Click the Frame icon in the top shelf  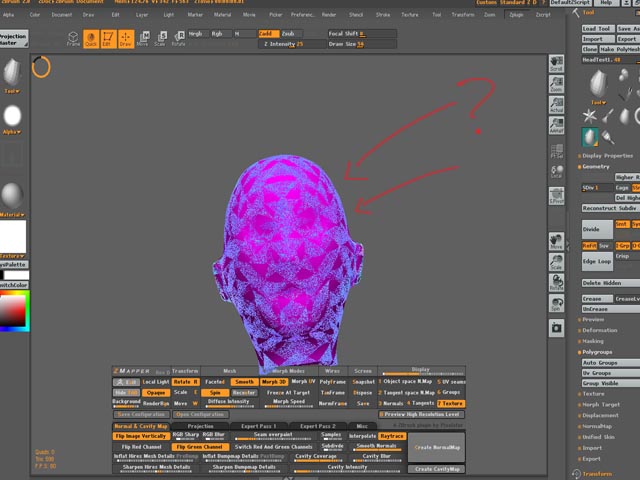pos(73,39)
